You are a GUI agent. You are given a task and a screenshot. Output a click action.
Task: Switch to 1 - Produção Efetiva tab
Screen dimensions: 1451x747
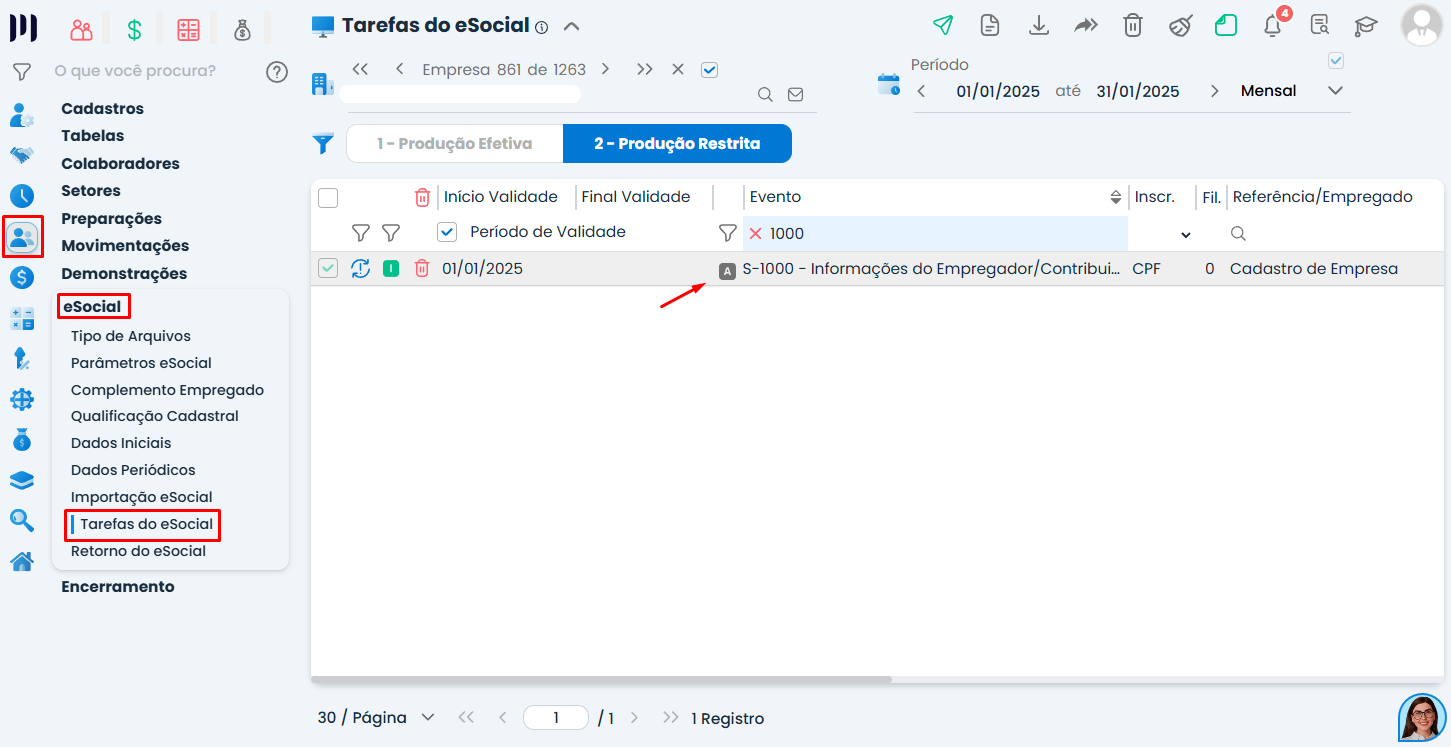click(x=455, y=144)
